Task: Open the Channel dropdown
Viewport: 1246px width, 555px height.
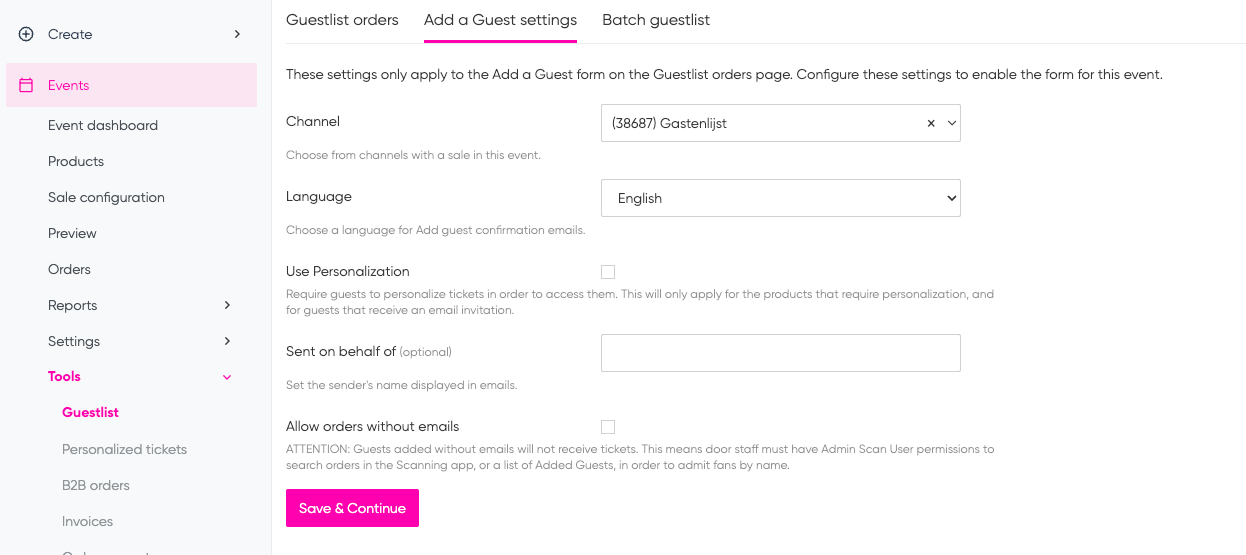Action: point(781,123)
